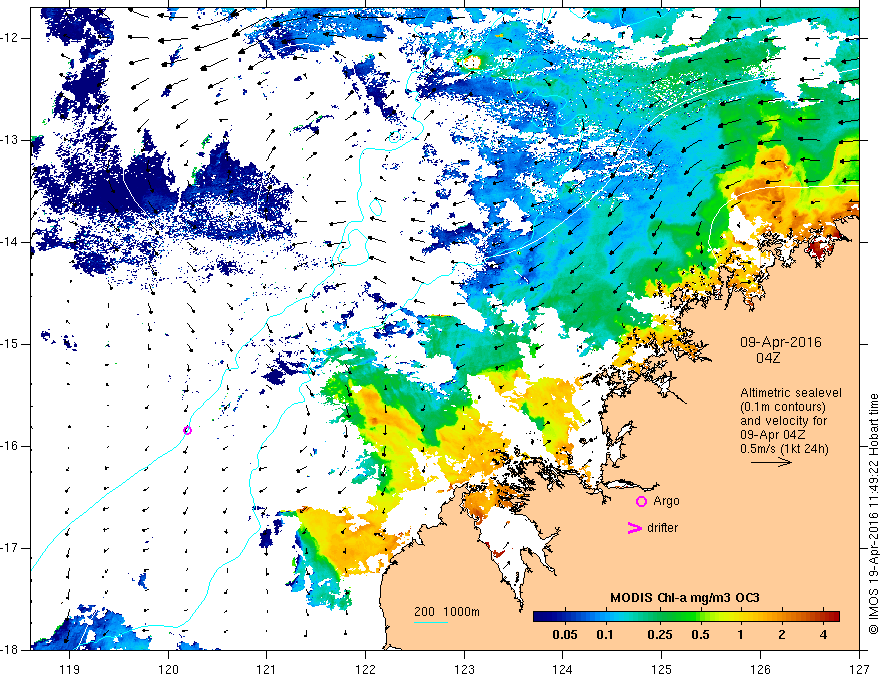Click the '© IMOS' vertical timestamp credit text
880x680 pixels.
[873, 514]
